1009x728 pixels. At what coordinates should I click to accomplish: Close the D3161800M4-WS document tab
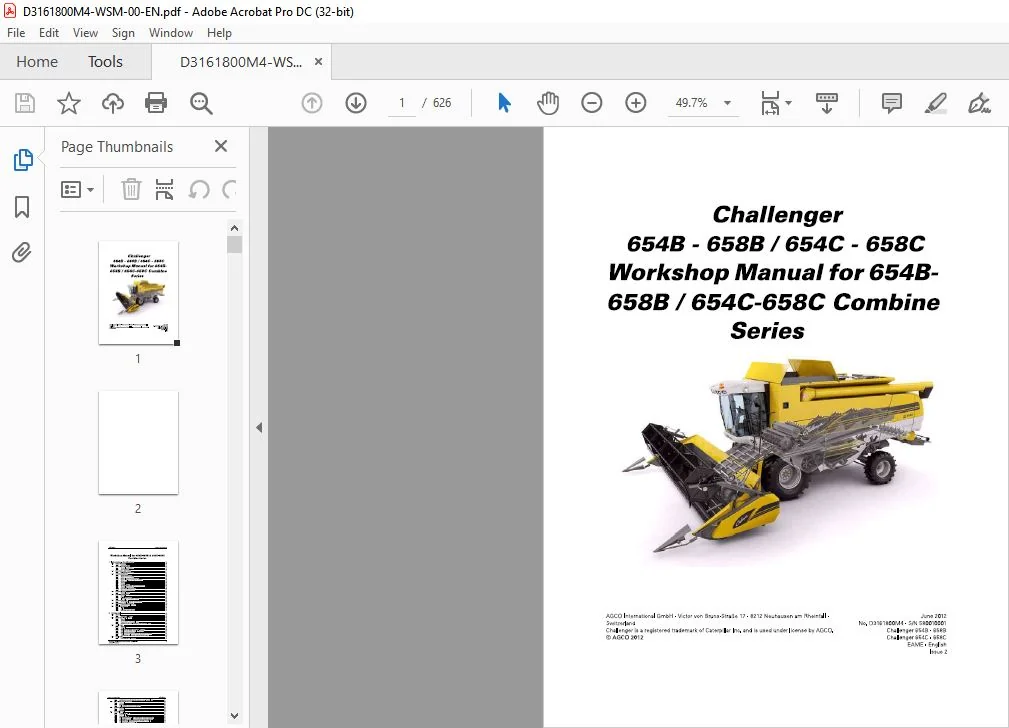coord(318,62)
